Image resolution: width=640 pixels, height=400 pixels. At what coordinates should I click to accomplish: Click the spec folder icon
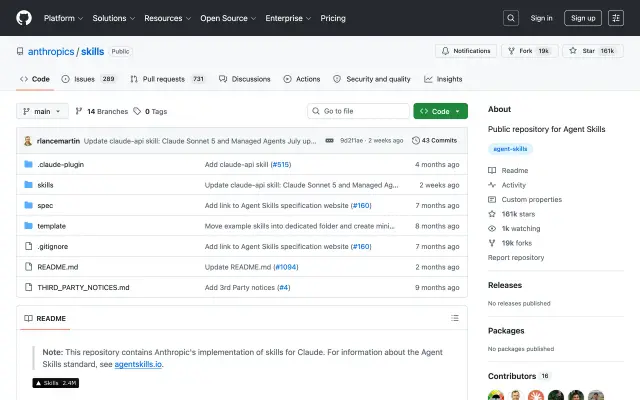28,205
